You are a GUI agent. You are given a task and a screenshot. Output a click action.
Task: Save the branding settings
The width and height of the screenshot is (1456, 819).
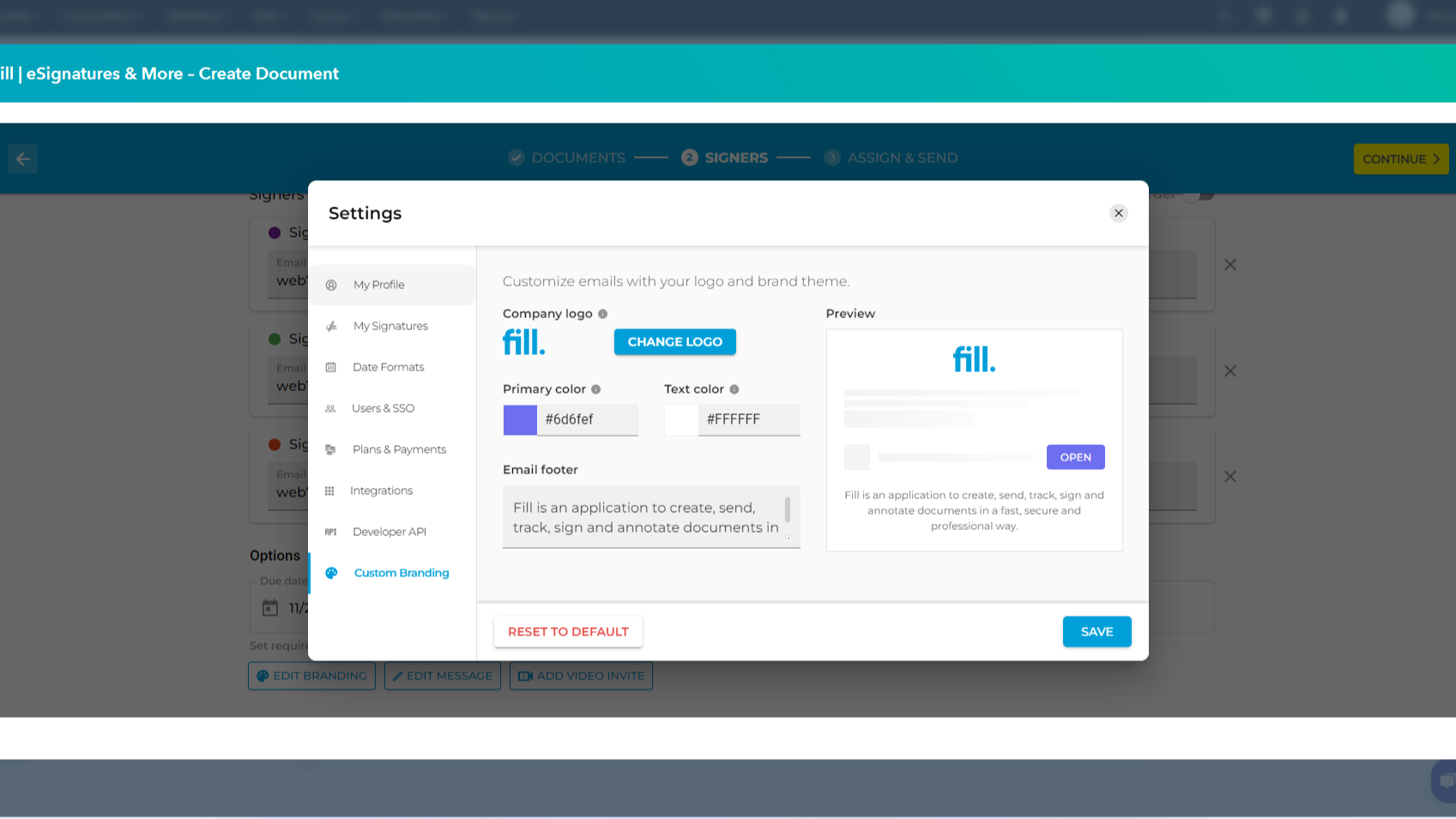(1097, 632)
